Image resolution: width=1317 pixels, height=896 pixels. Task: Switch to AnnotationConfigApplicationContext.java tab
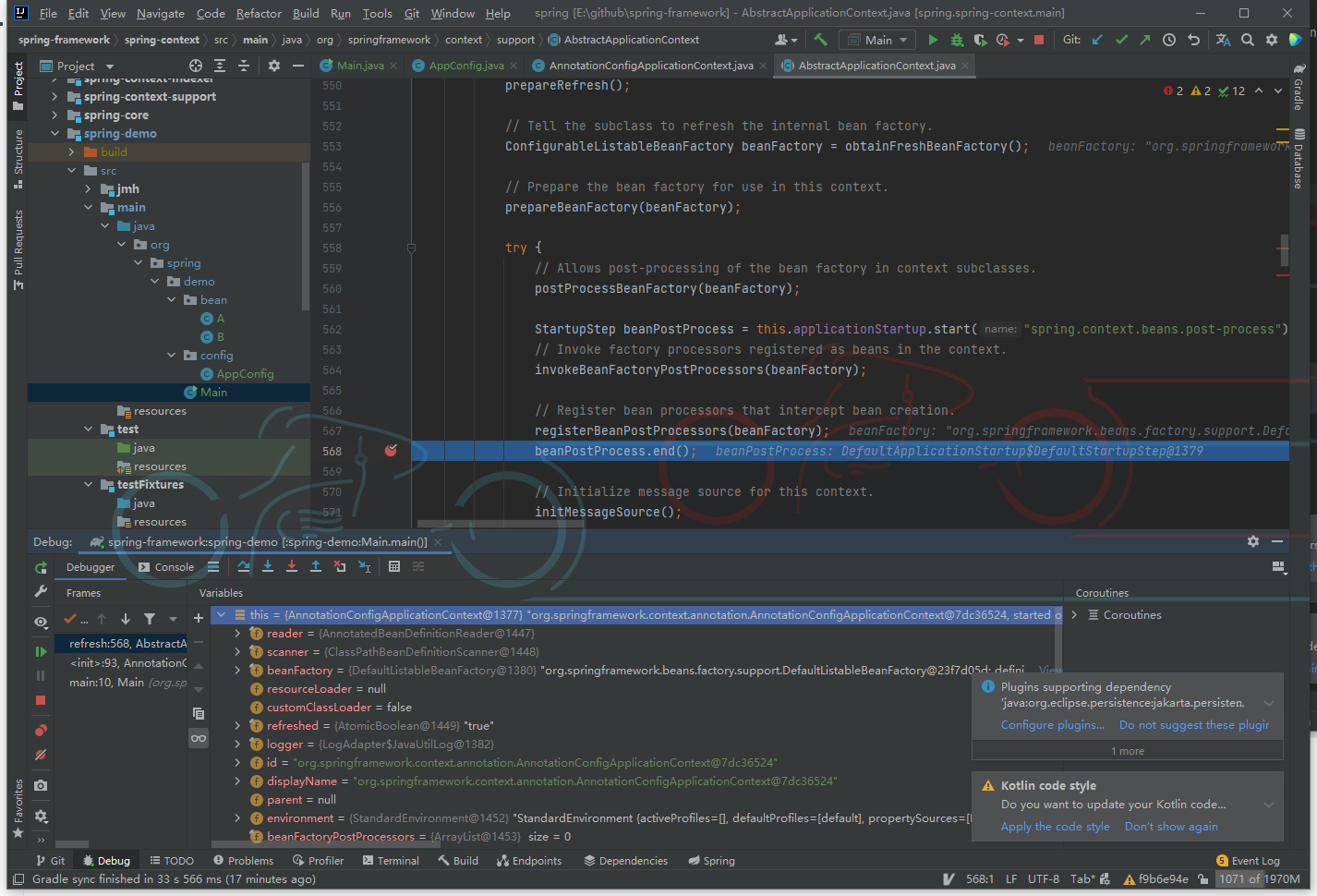click(651, 66)
